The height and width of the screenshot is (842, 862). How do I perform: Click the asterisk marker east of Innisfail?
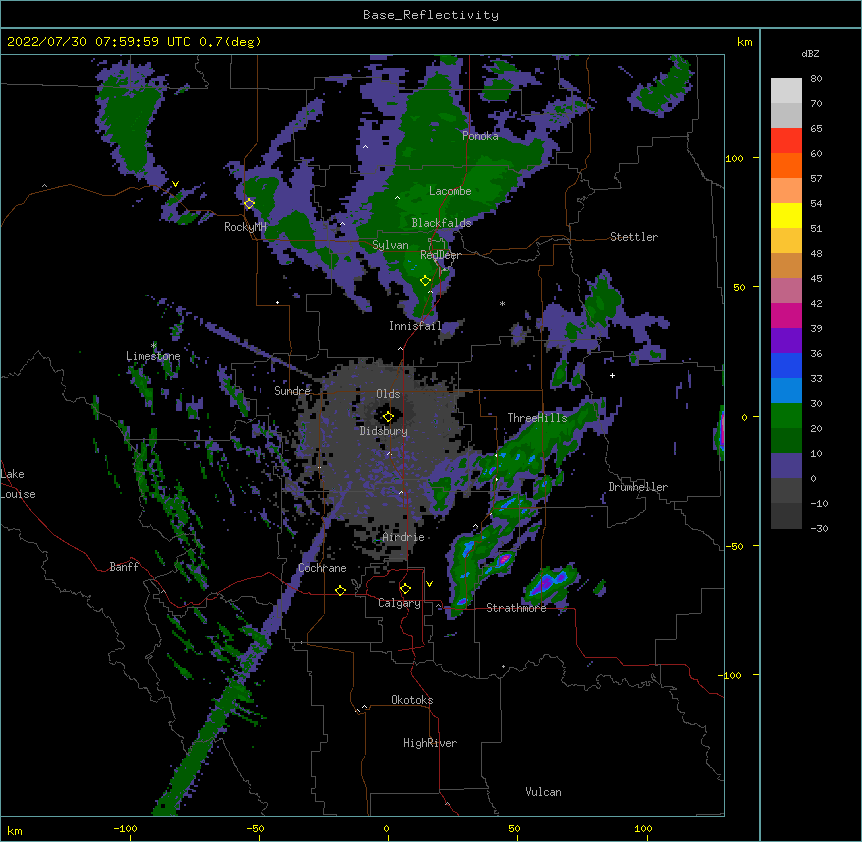pos(502,303)
